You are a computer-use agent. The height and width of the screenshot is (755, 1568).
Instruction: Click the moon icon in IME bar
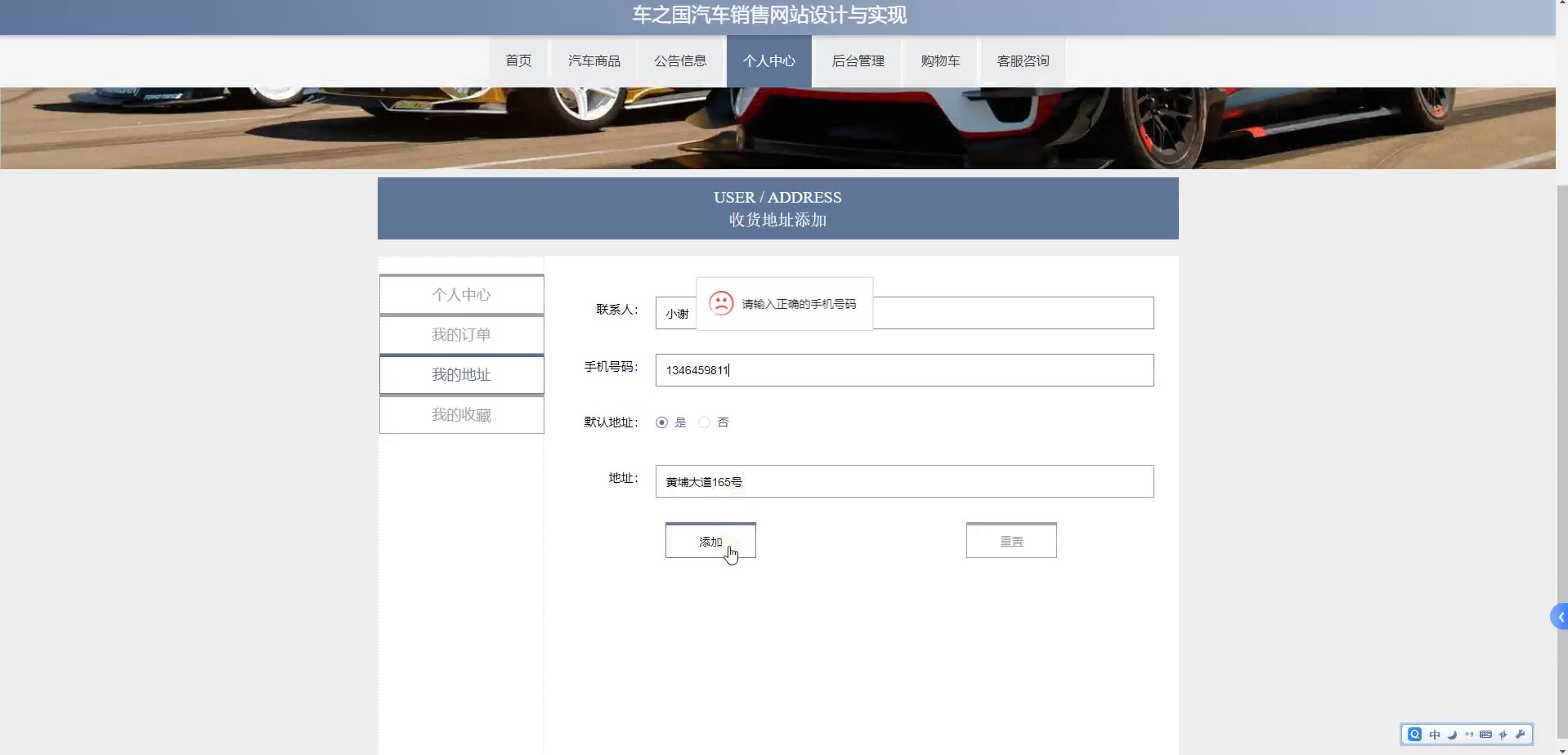[1452, 734]
